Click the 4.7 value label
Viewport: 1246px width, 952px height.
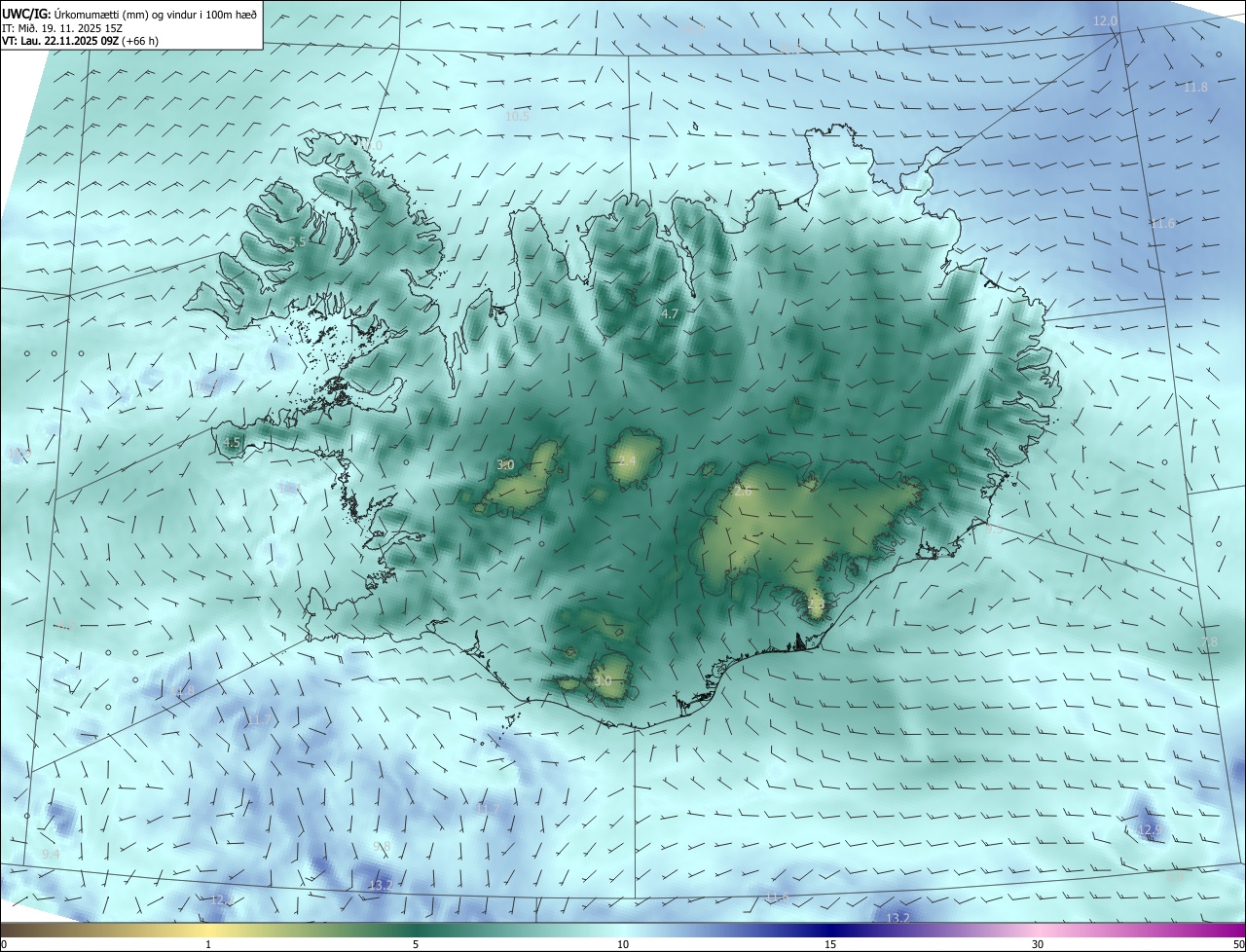(x=670, y=313)
